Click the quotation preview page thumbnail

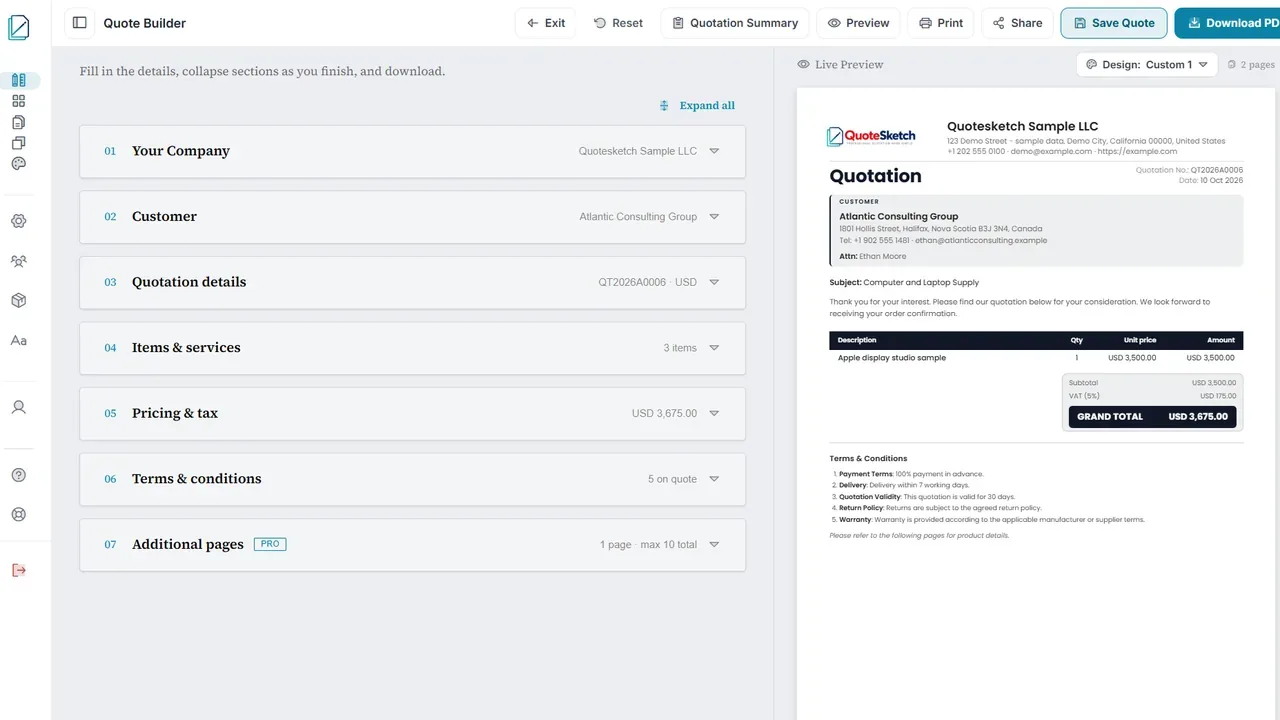(1038, 404)
